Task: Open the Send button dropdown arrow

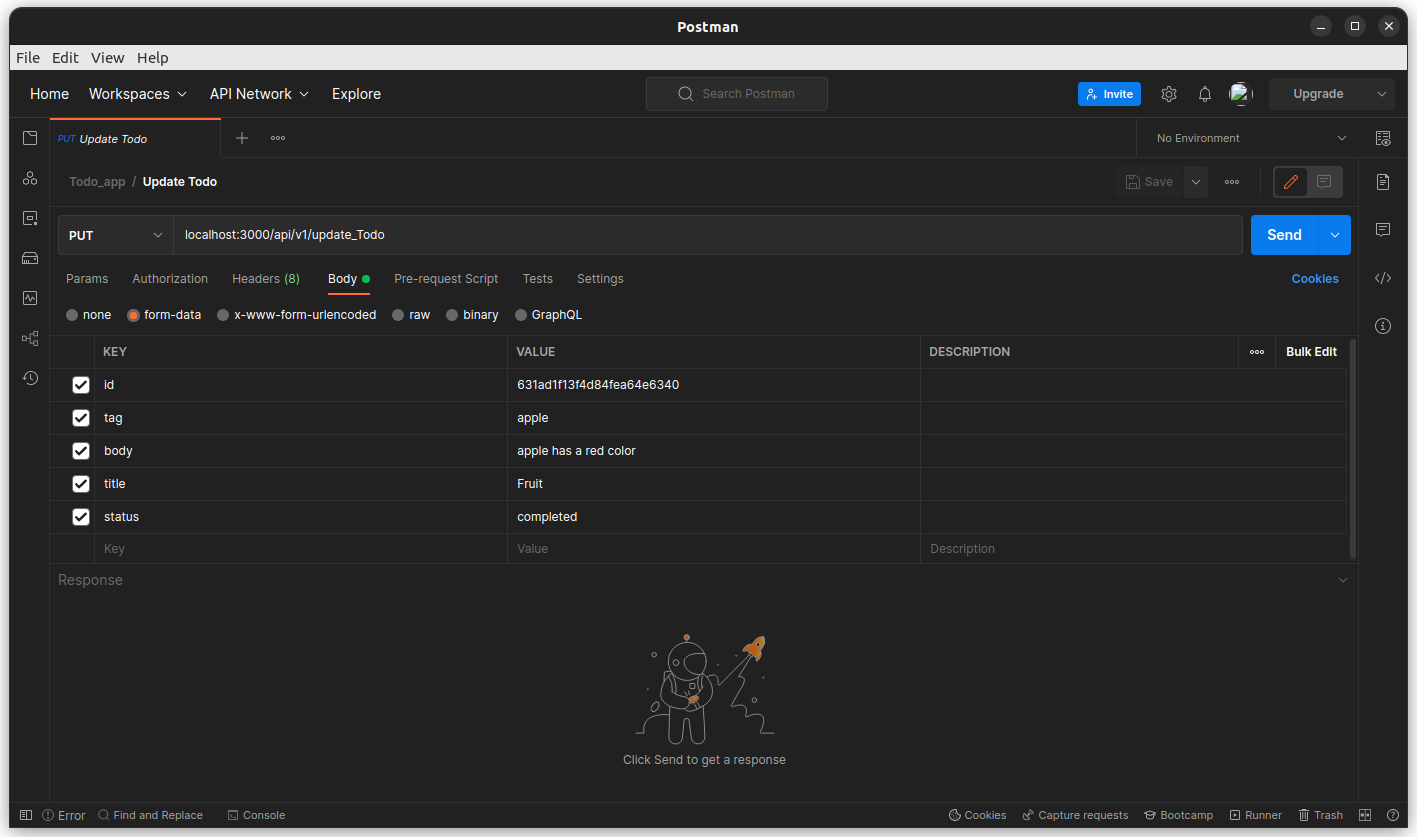Action: click(1335, 235)
